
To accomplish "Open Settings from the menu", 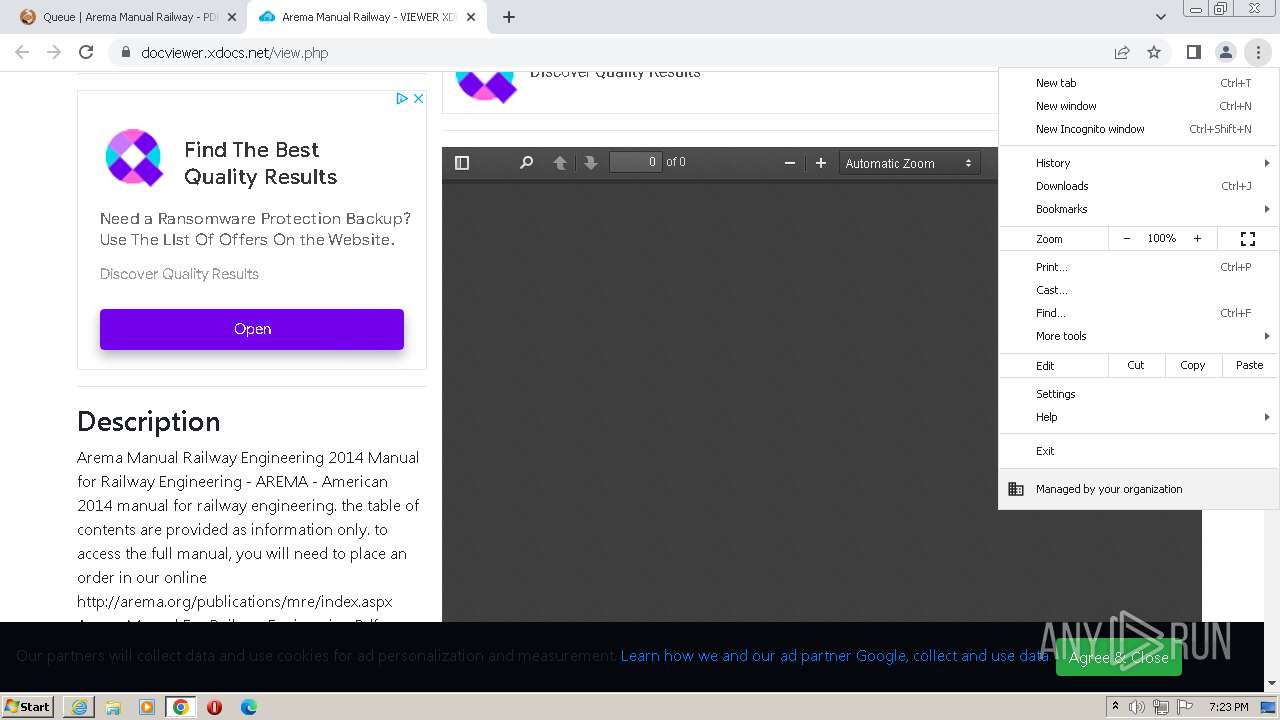I will 1139,394.
